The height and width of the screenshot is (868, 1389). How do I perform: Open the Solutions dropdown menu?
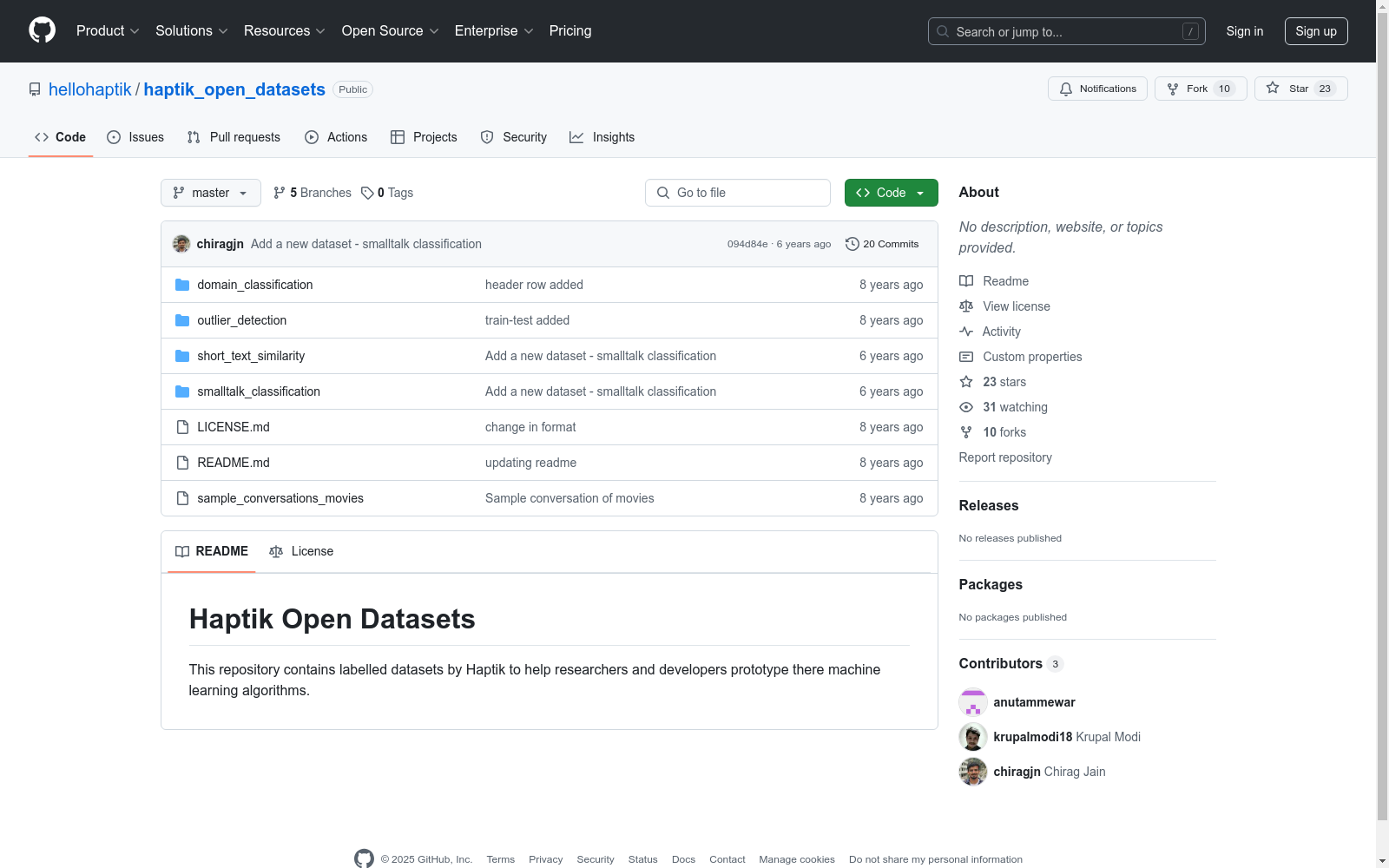tap(192, 31)
